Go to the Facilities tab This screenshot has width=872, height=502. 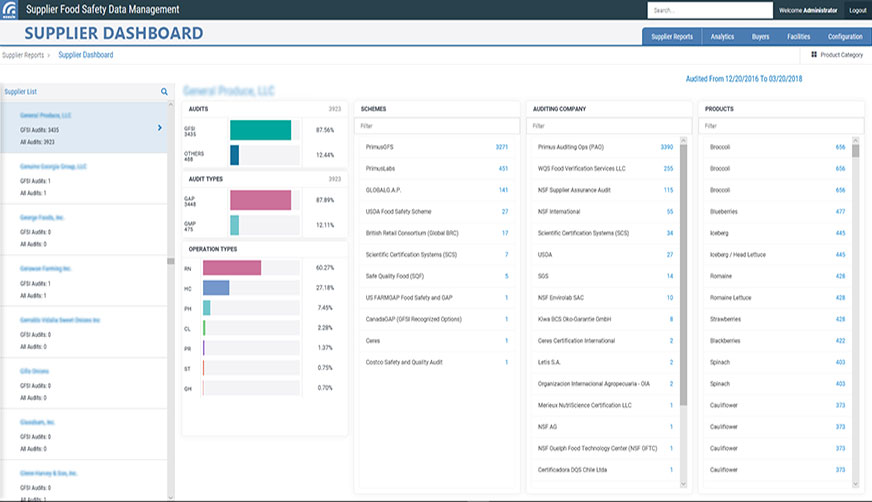799,36
